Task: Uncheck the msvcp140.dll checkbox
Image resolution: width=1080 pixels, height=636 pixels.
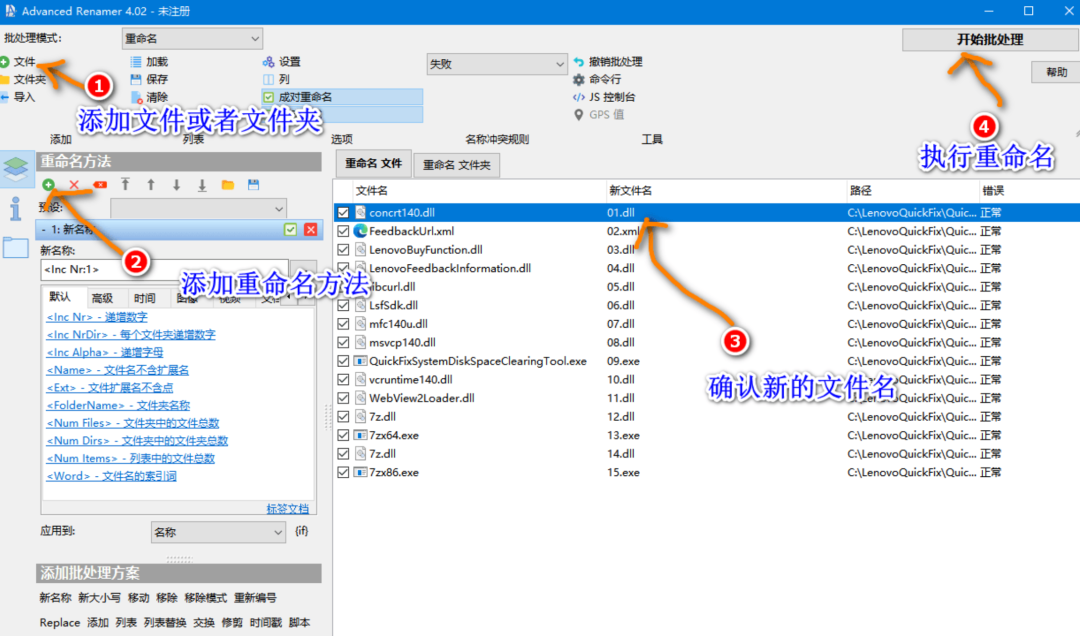Action: pyautogui.click(x=343, y=342)
